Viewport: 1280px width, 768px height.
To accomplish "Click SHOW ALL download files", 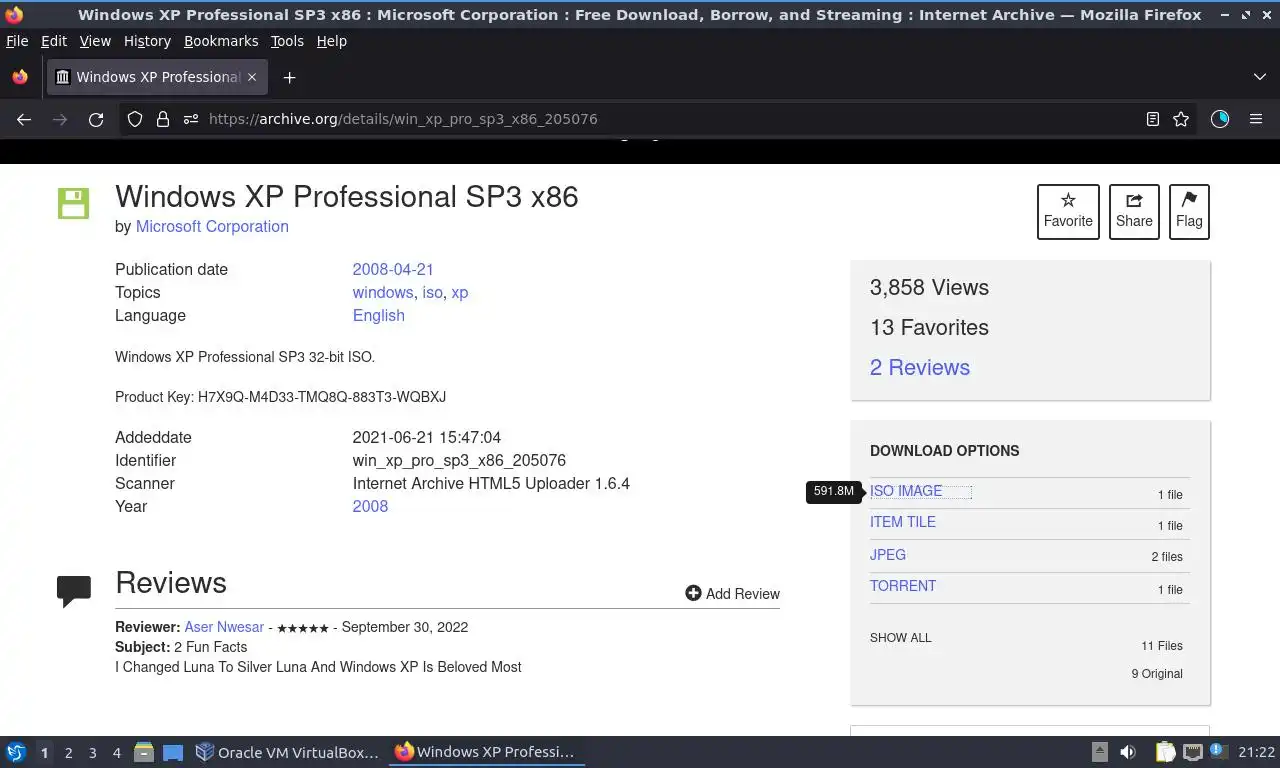I will (900, 638).
